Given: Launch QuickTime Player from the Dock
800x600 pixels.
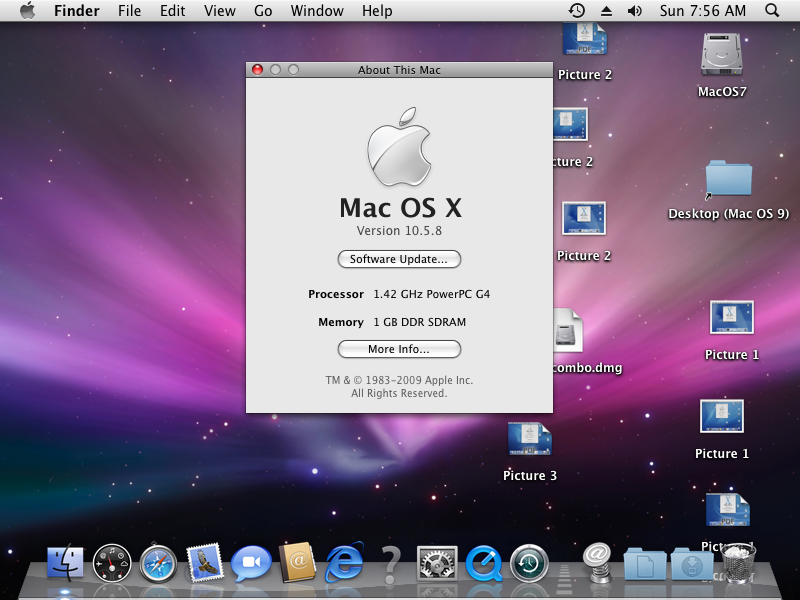Looking at the screenshot, I should [484, 563].
